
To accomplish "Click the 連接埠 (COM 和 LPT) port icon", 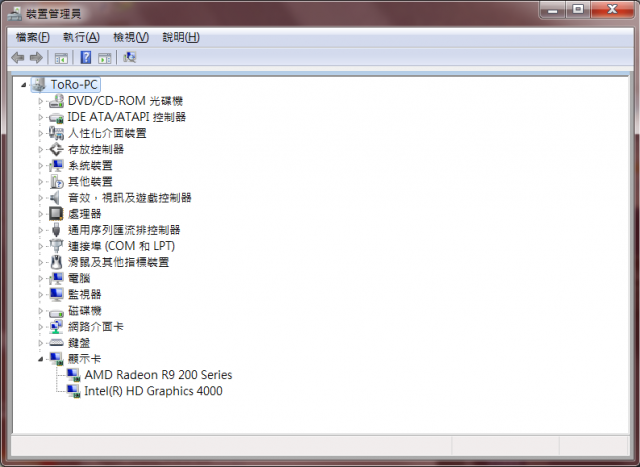I will [56, 246].
